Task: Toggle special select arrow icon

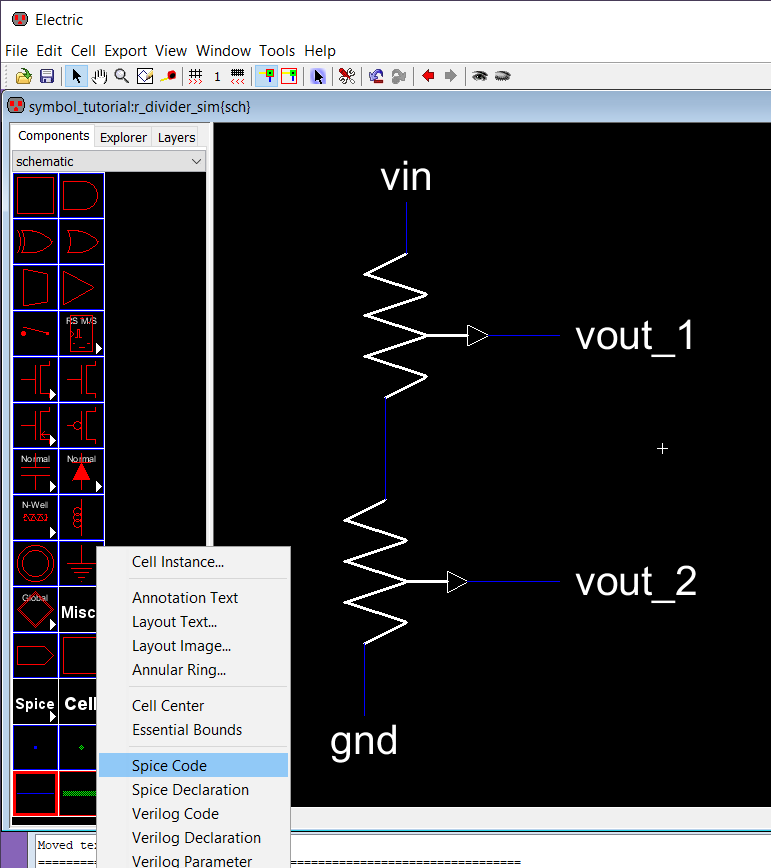Action: pyautogui.click(x=318, y=76)
